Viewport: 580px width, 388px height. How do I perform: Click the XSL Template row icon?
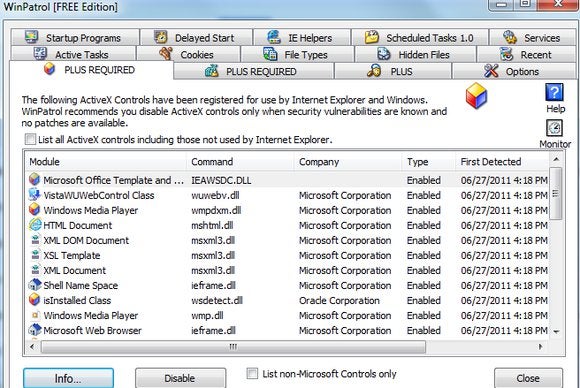(x=35, y=255)
